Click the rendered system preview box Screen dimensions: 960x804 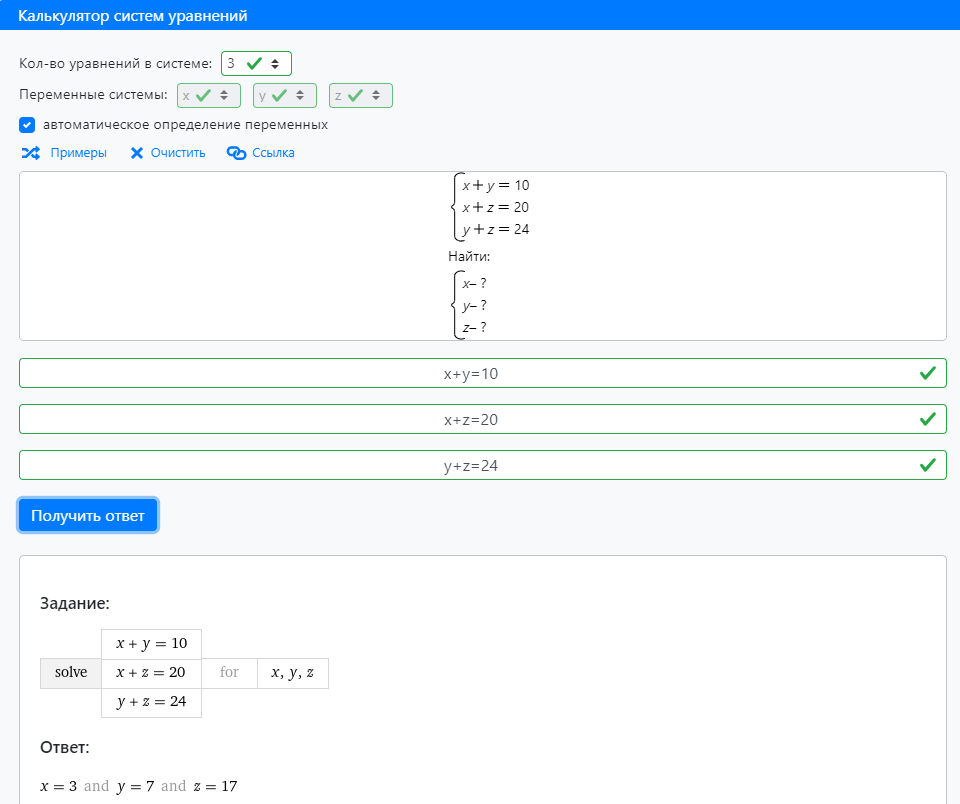482,256
